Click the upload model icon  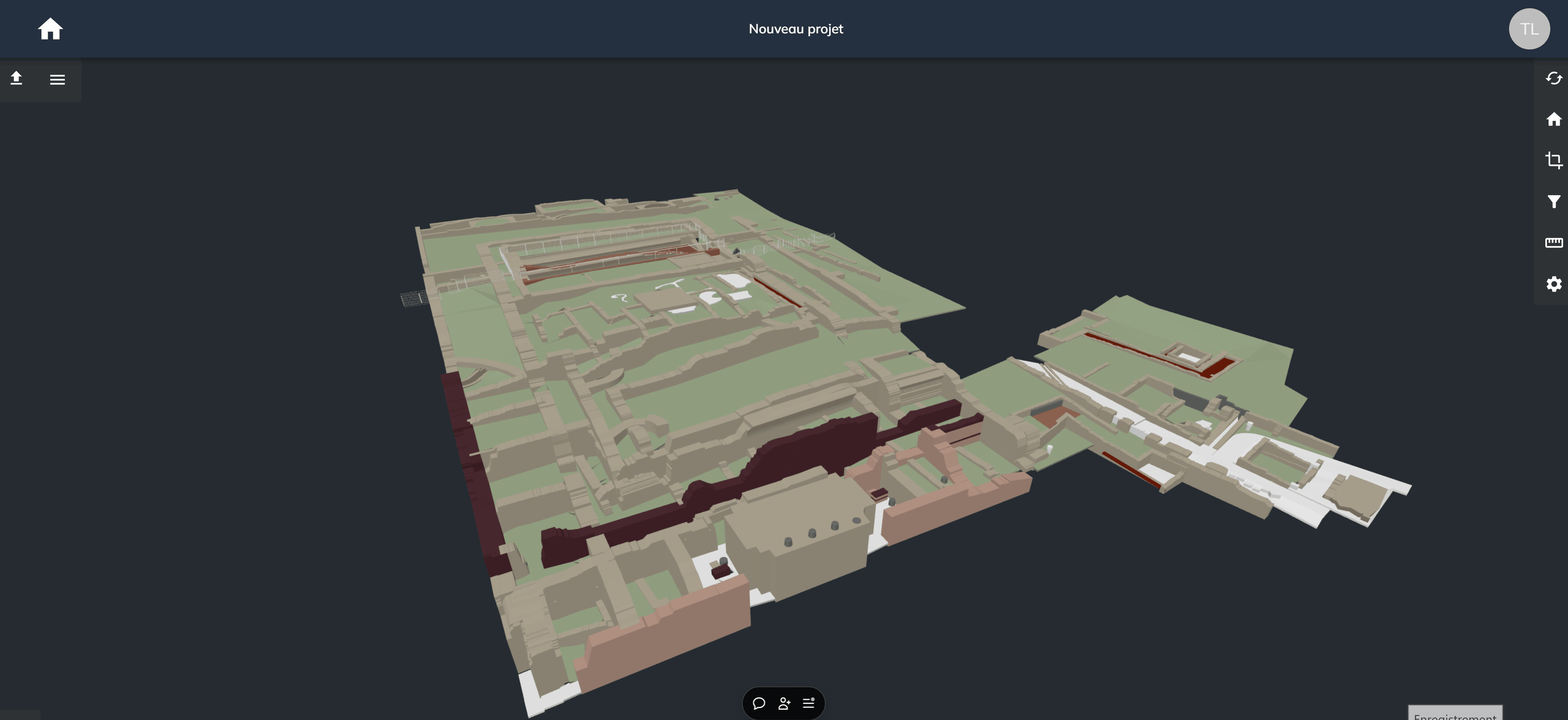tap(16, 79)
